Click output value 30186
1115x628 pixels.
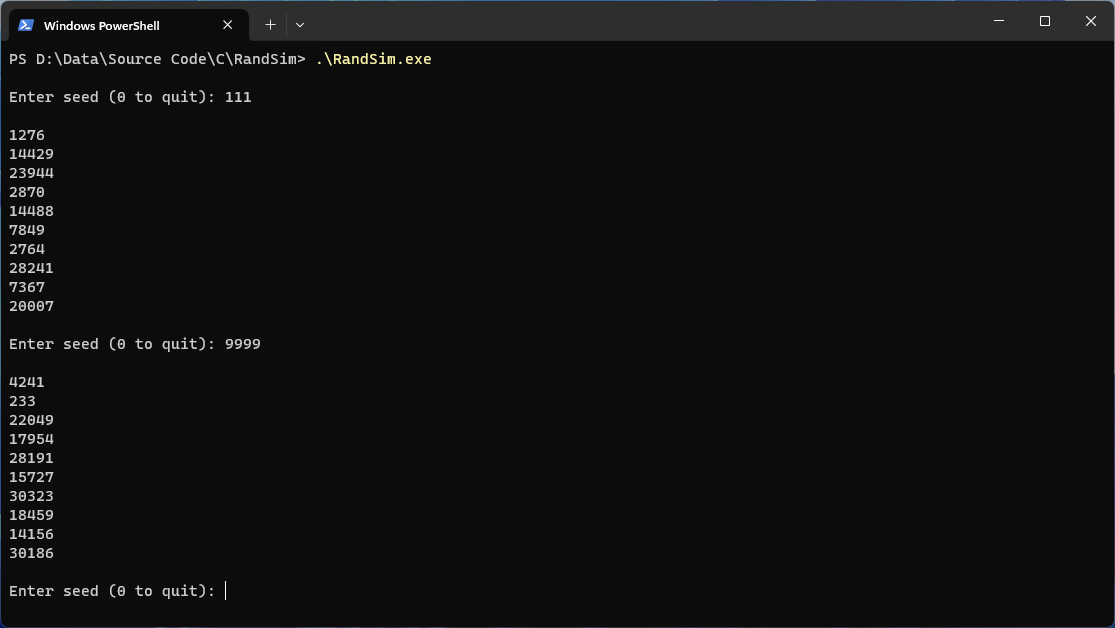(x=31, y=553)
